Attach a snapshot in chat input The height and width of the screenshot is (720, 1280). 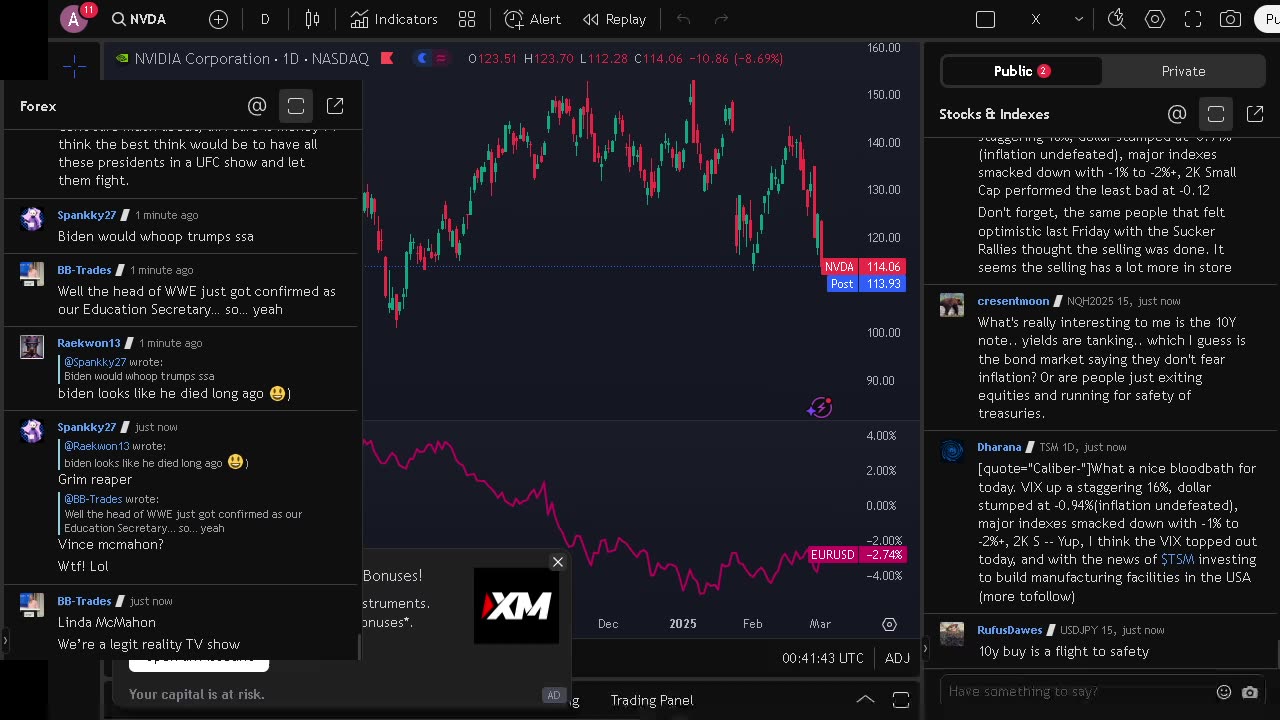(x=1250, y=692)
